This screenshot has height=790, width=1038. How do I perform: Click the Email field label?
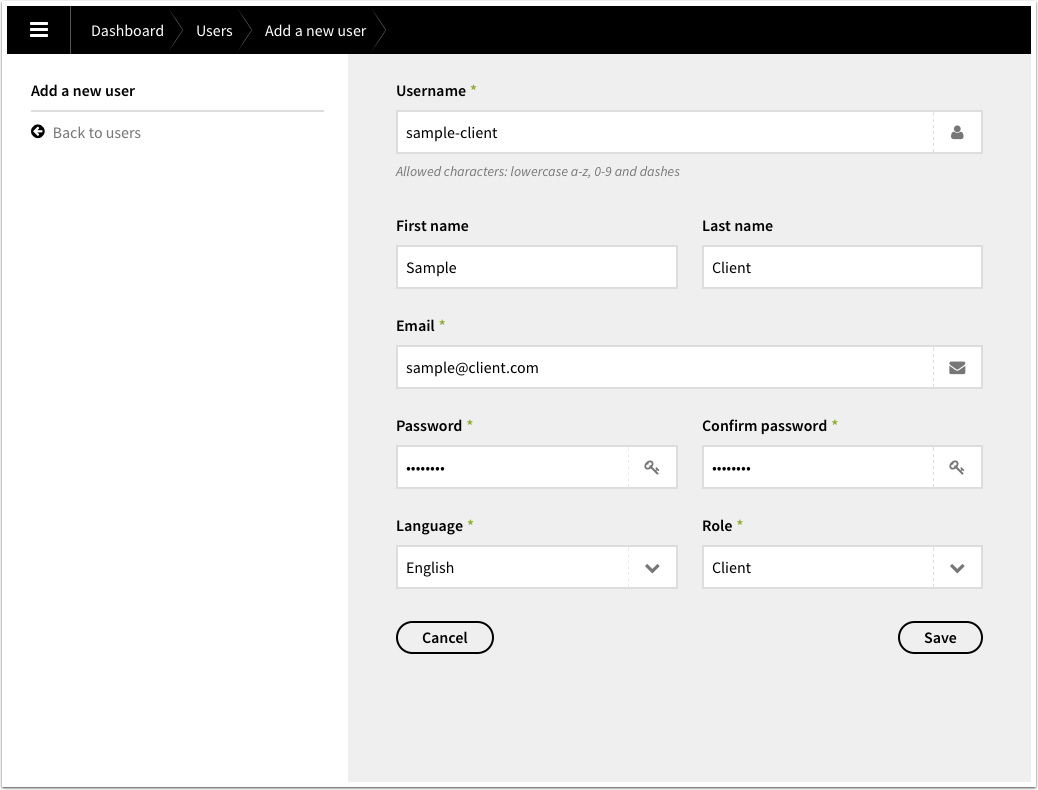pyautogui.click(x=415, y=326)
